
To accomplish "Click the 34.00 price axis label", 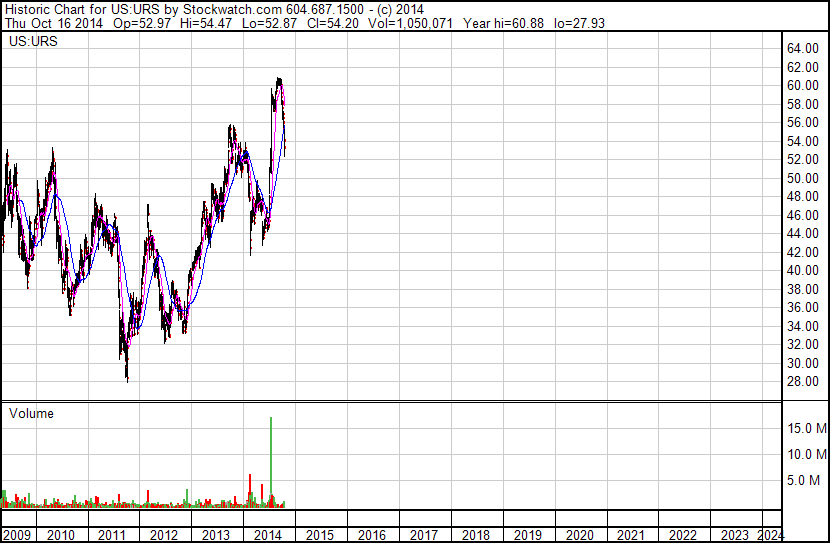I will (x=803, y=326).
